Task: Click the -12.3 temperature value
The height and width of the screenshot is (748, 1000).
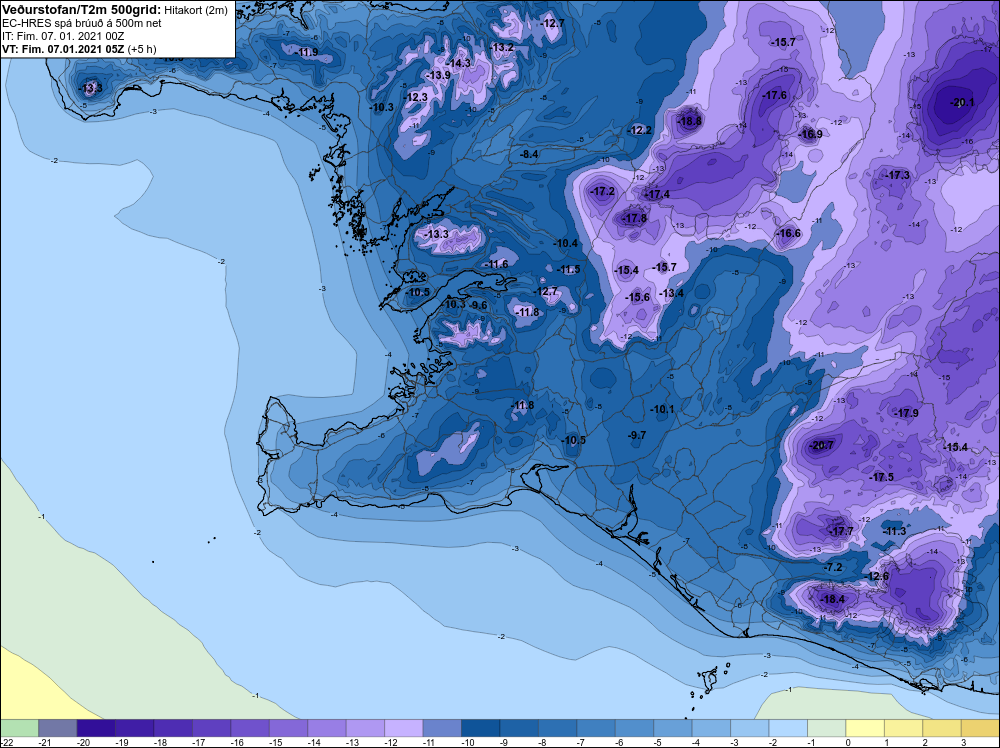Action: pos(416,97)
